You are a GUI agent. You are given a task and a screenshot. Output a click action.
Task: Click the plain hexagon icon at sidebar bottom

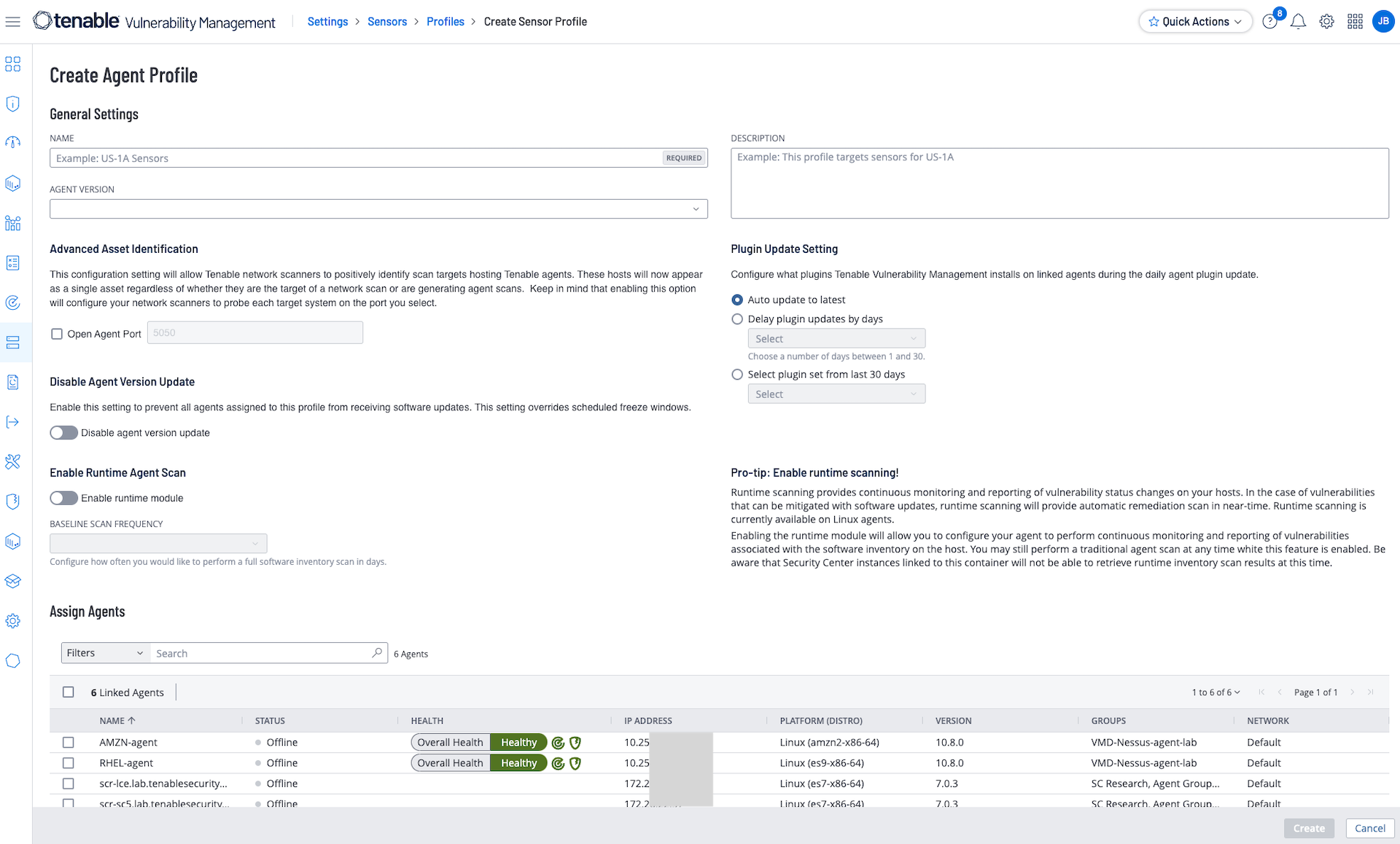12,660
